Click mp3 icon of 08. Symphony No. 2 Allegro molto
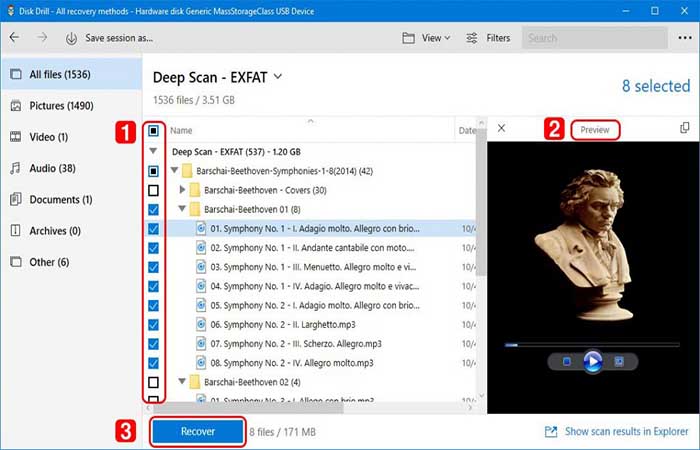Image resolution: width=700 pixels, height=450 pixels. 201,363
